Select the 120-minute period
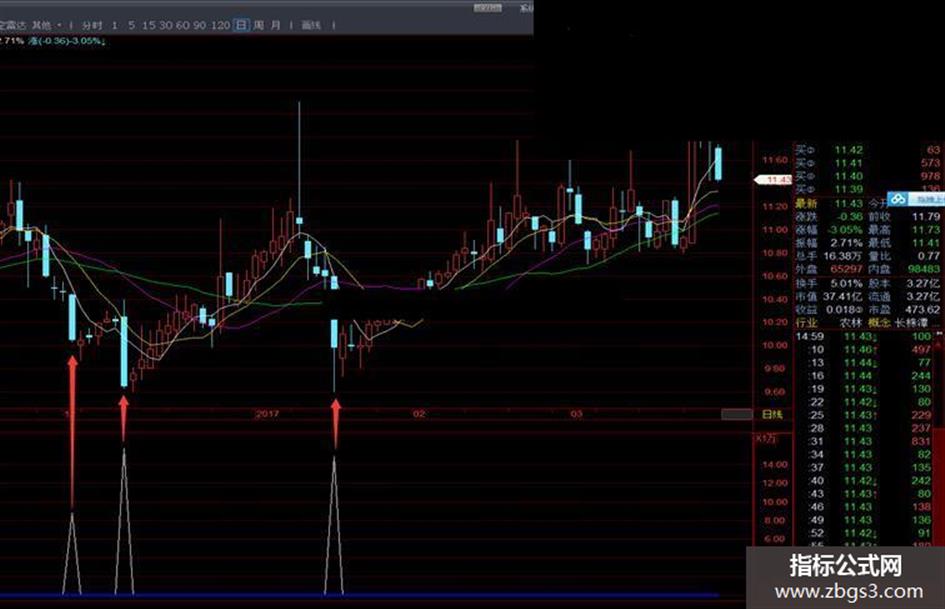The image size is (945, 609). [221, 25]
